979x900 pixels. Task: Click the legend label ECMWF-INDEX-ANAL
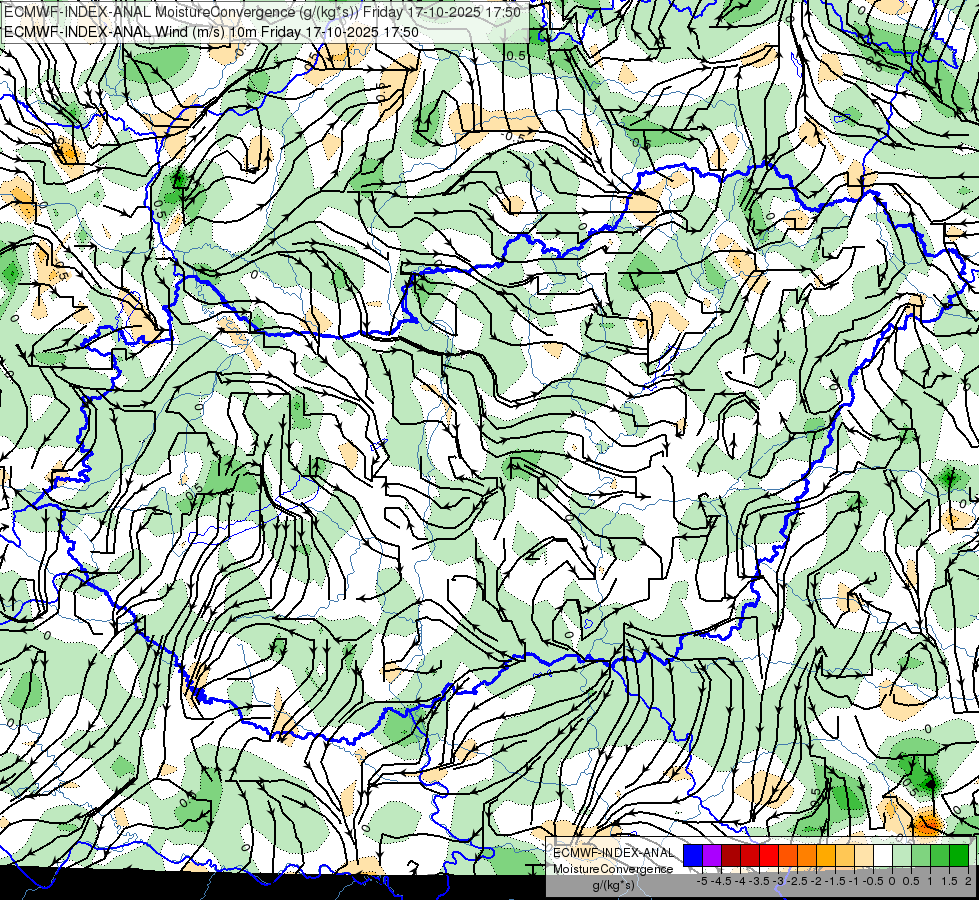[613, 853]
